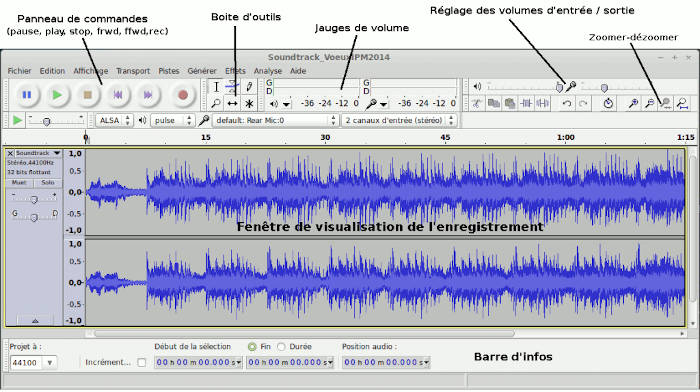Screen dimensions: 700x392
Task: Stop playback with the Stop button
Action: pyautogui.click(x=88, y=95)
